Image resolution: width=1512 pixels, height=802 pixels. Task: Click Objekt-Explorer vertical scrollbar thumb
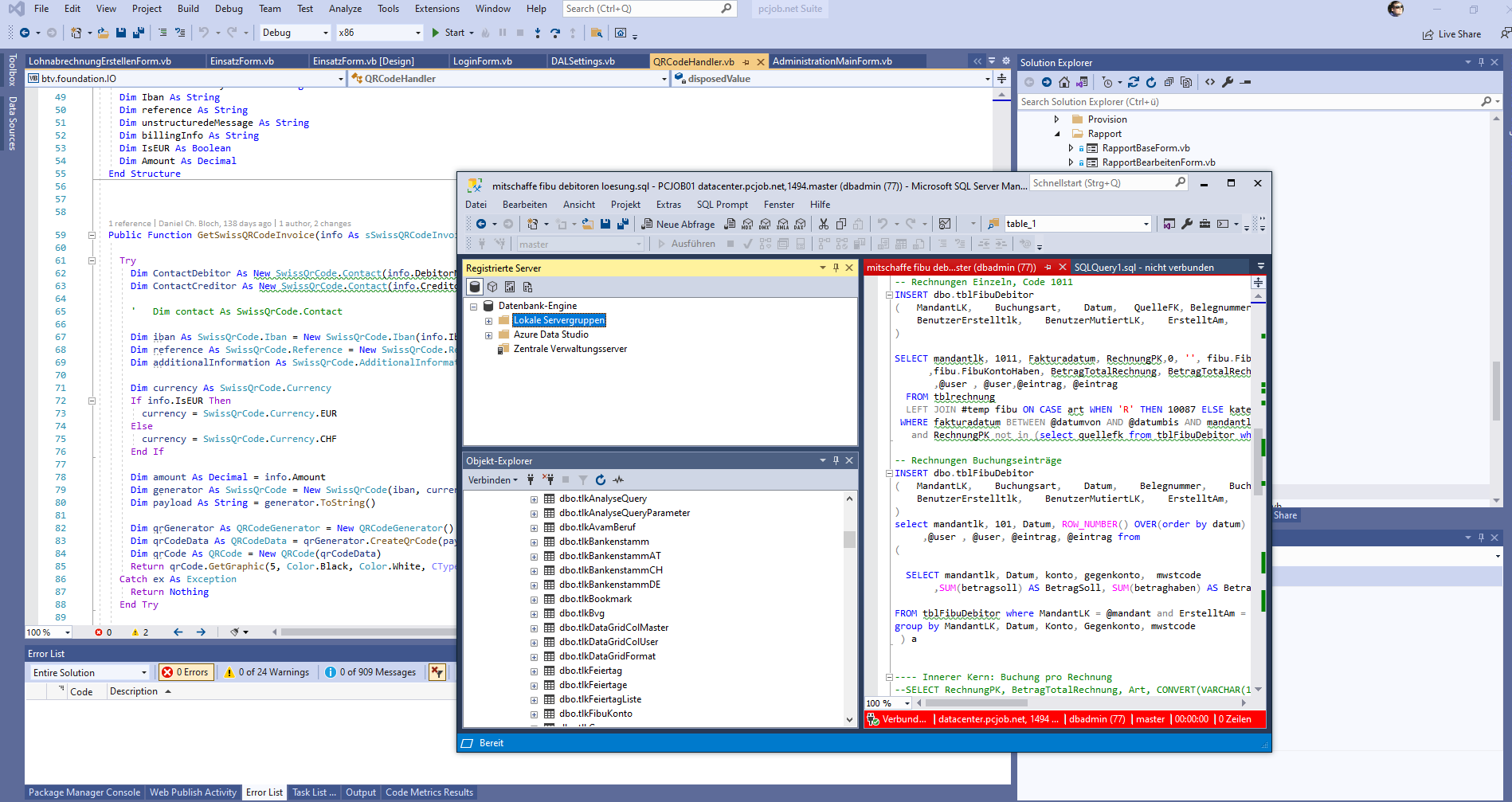click(849, 540)
